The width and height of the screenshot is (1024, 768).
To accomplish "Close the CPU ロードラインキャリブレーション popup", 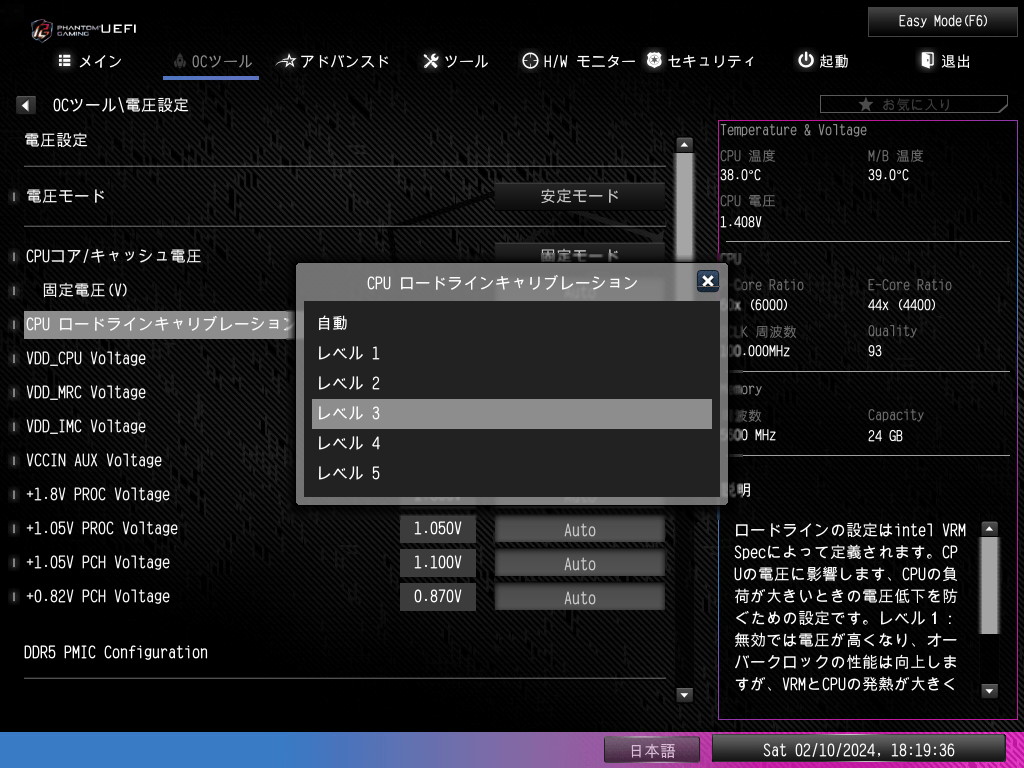I will (707, 281).
